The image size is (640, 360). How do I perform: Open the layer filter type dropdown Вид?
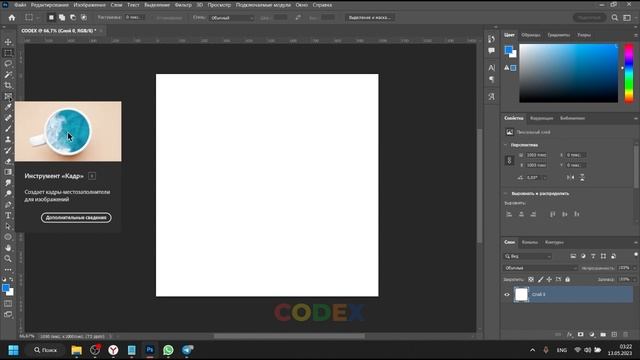527,256
